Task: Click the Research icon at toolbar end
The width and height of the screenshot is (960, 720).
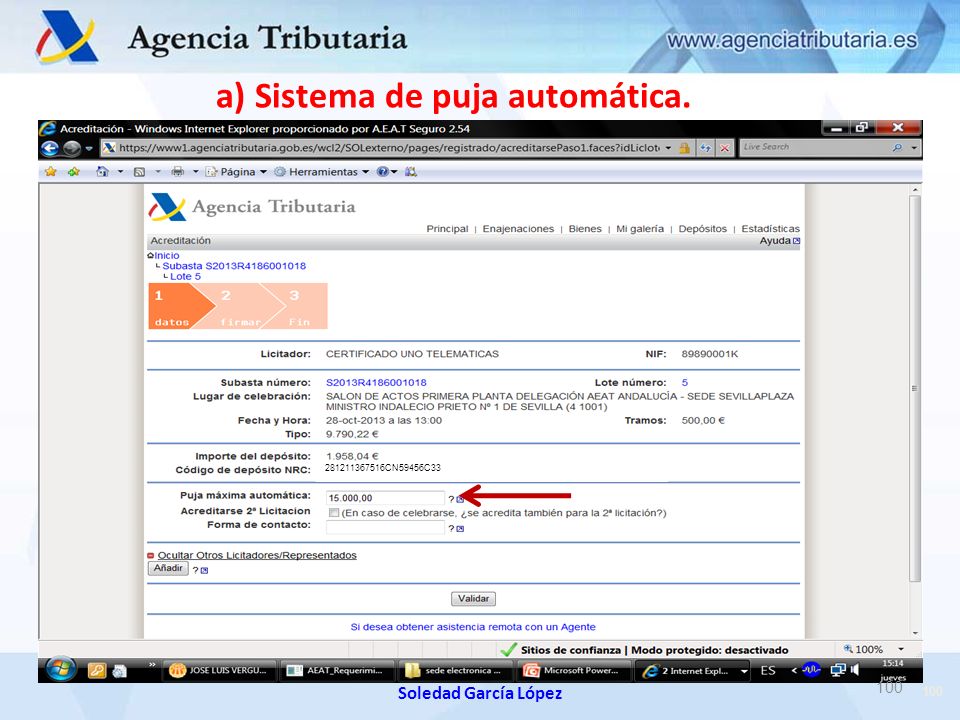Action: click(x=411, y=172)
